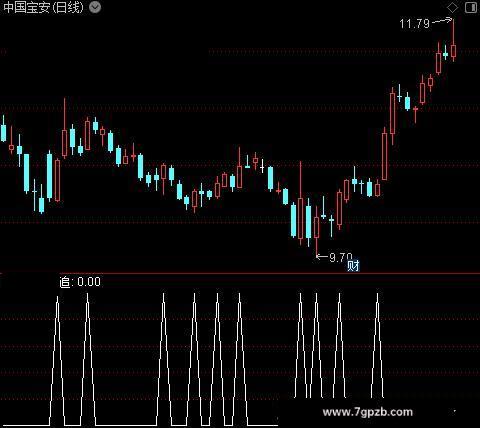Open the dropdown next to 中国宝安(日线)
This screenshot has width=480, height=428.
click(x=95, y=7)
